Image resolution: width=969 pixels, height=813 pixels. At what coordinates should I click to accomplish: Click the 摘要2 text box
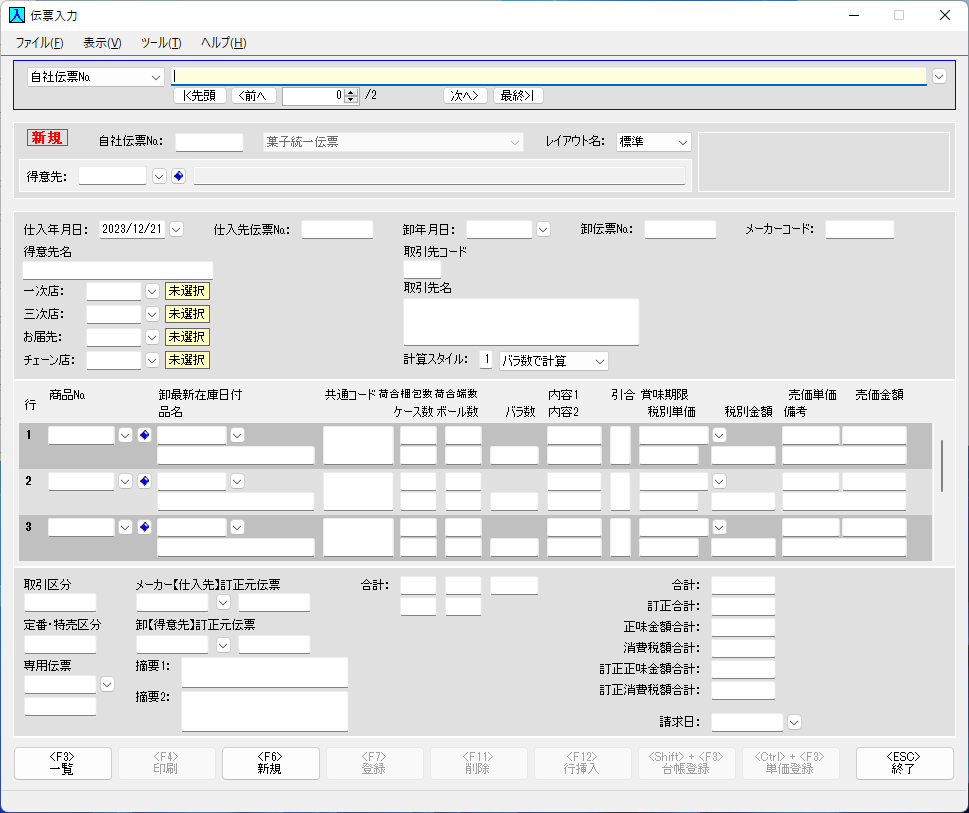point(264,711)
